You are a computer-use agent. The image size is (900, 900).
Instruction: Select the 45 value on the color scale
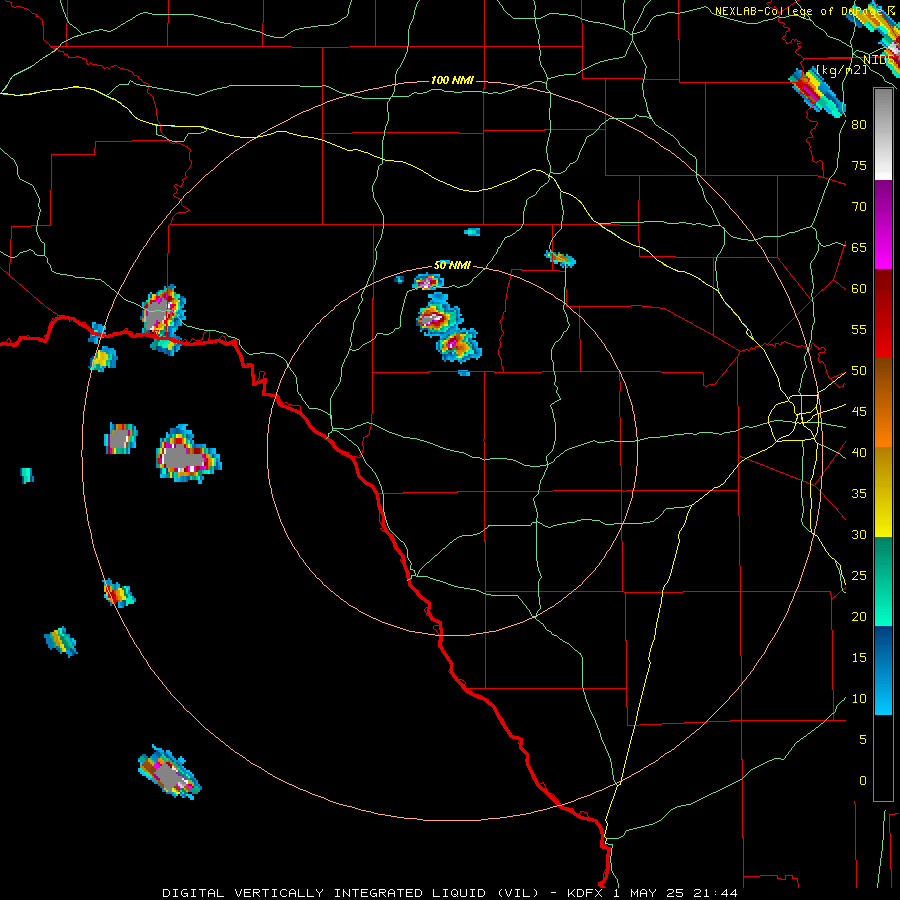(859, 412)
